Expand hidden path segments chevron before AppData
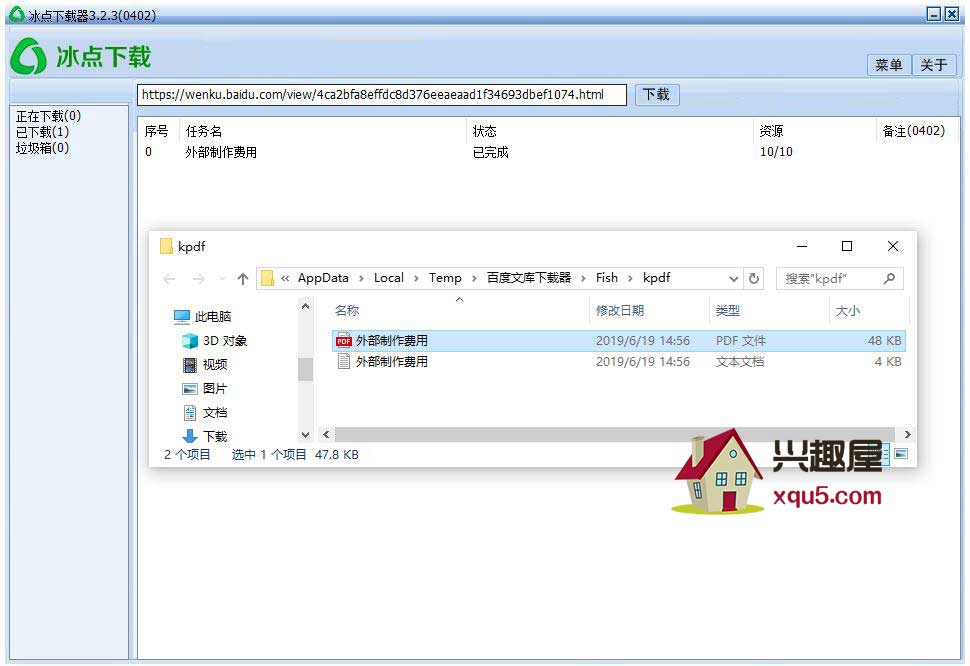Screen dimensions: 970x666 point(285,278)
